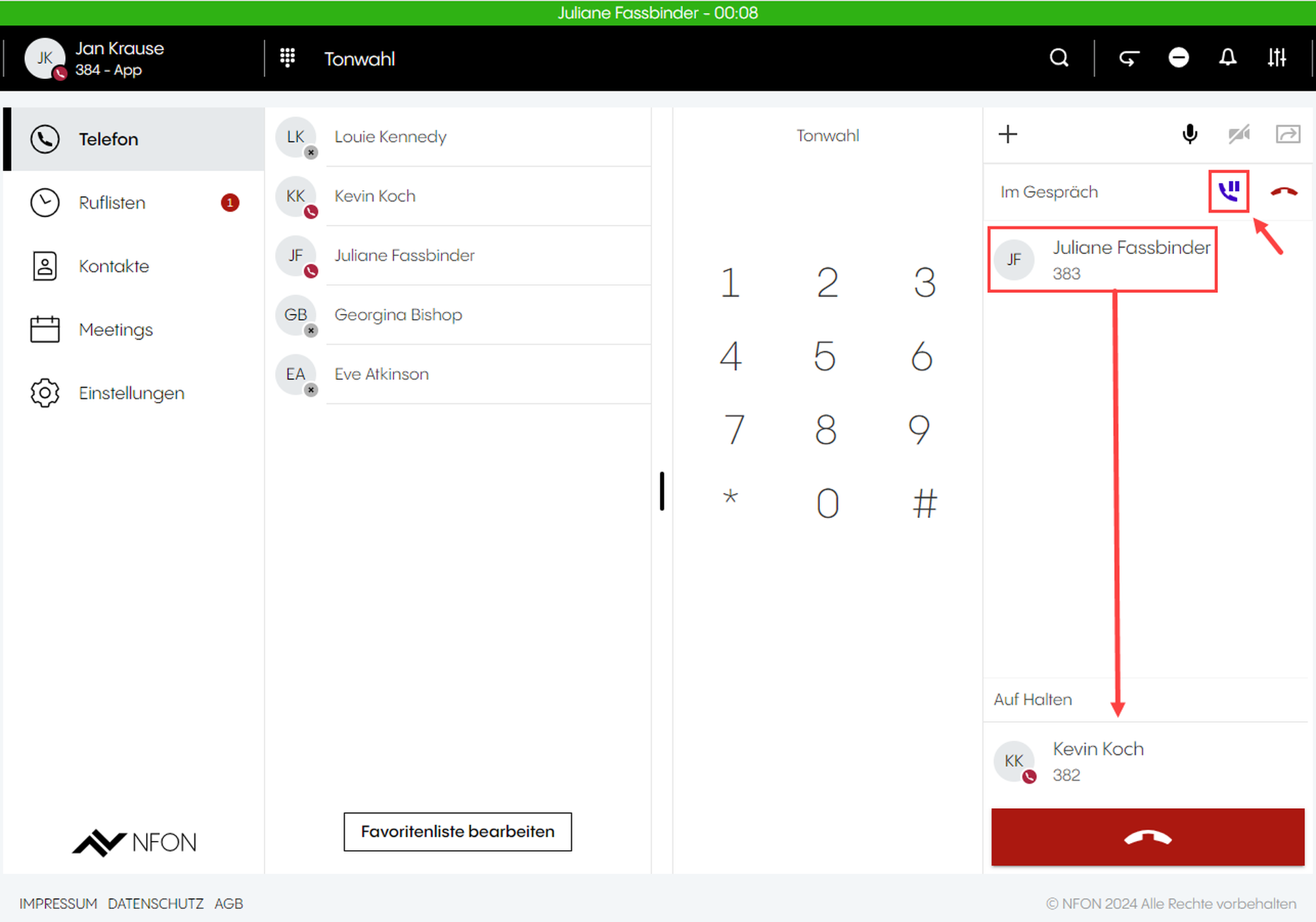The image size is (1316, 922).
Task: Add a participant with plus icon
Action: coord(1007,134)
